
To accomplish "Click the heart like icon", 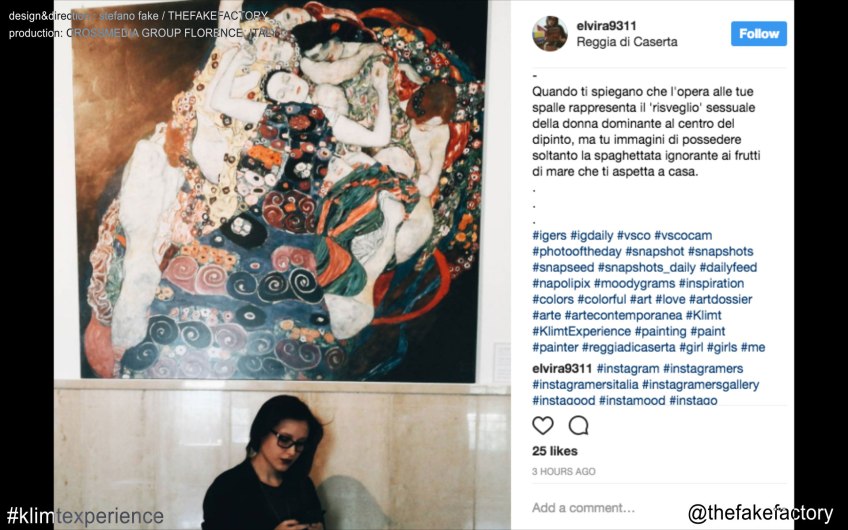I will tap(542, 426).
